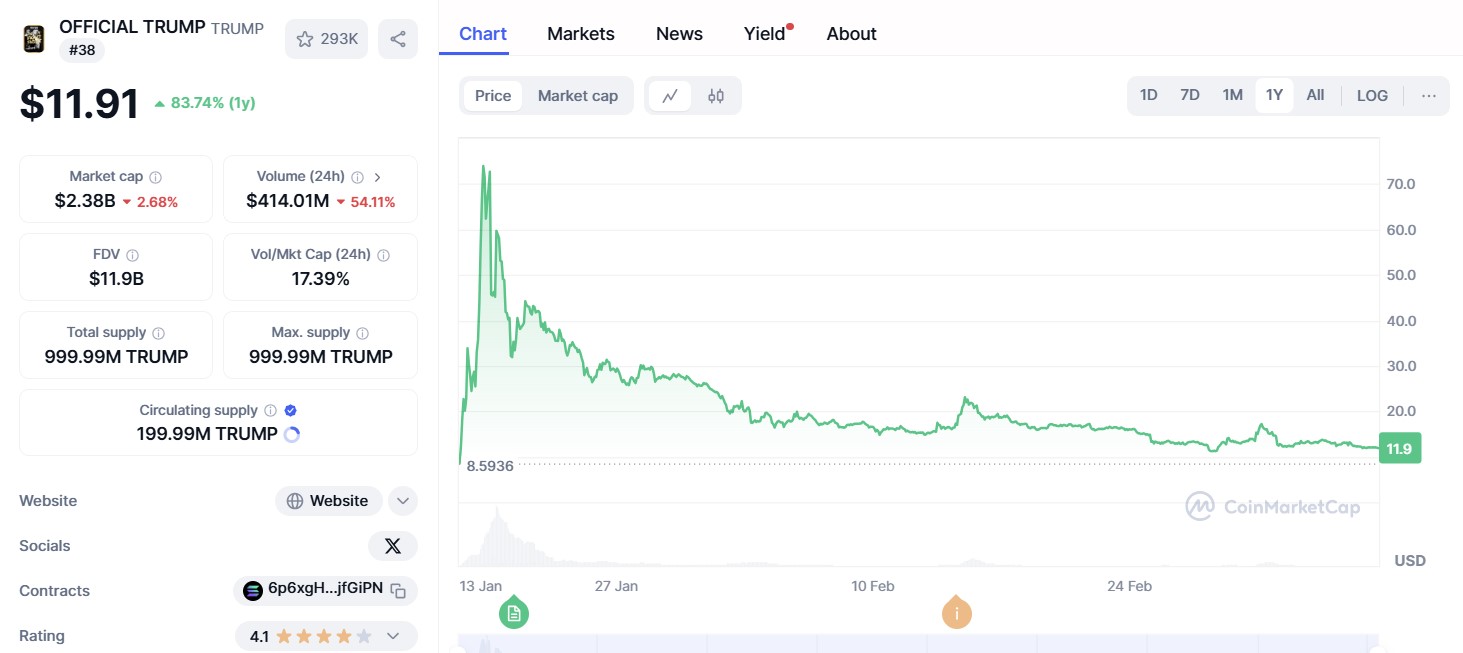
Task: Open the Markets tab
Action: (x=581, y=34)
